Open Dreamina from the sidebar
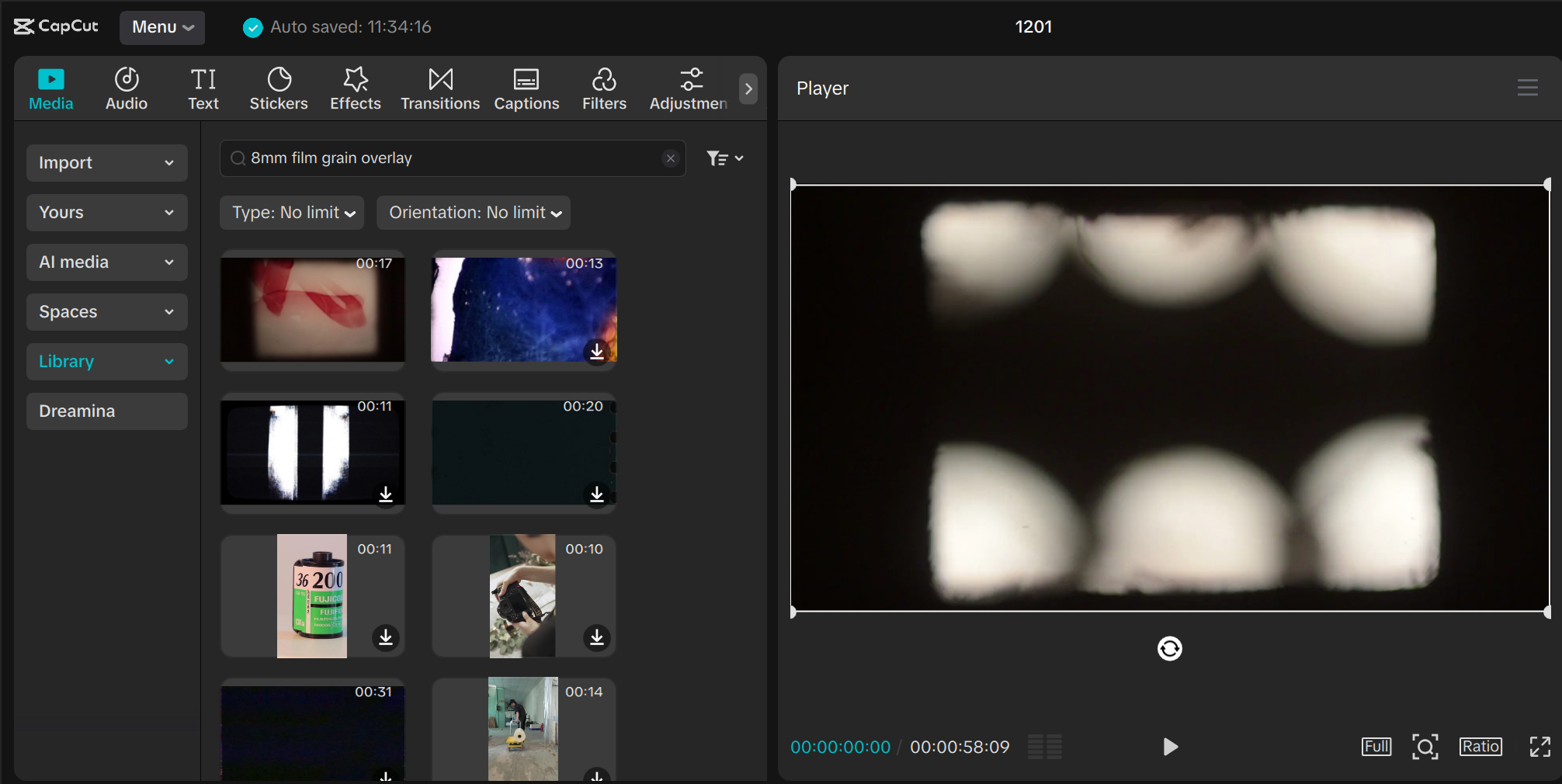The width and height of the screenshot is (1562, 784). point(106,411)
